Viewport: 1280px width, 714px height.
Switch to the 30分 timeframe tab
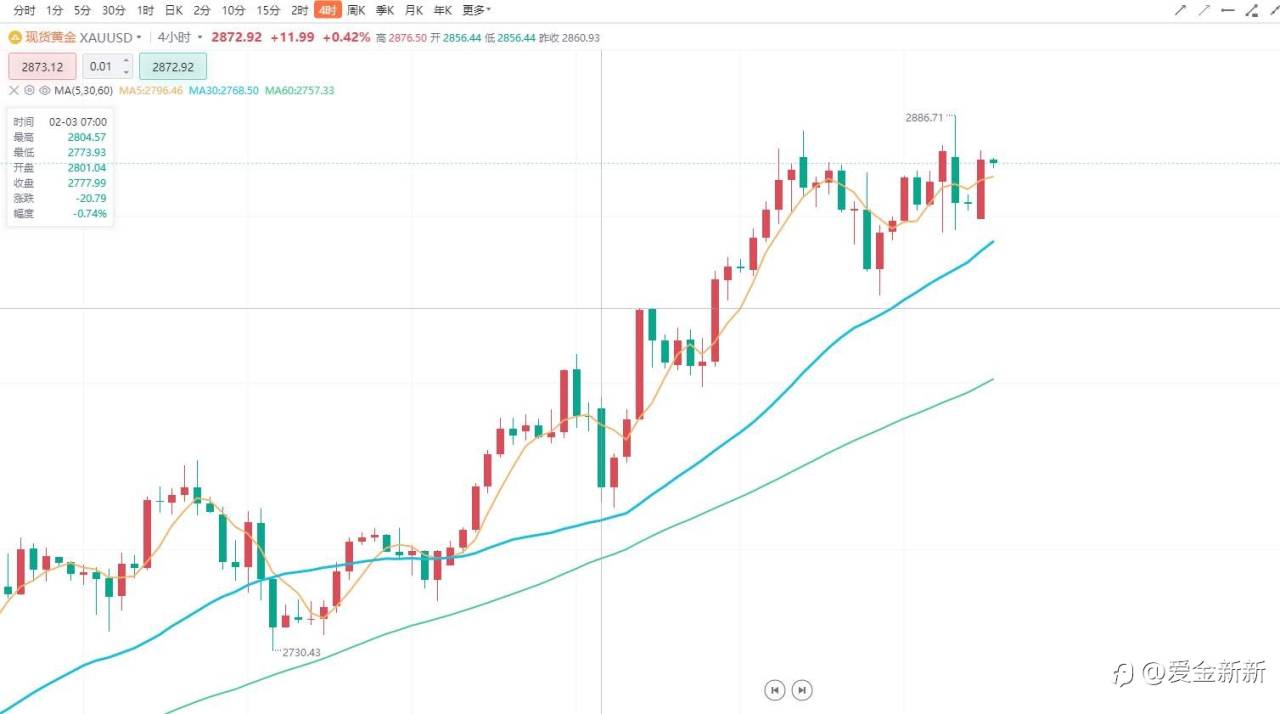[x=114, y=10]
